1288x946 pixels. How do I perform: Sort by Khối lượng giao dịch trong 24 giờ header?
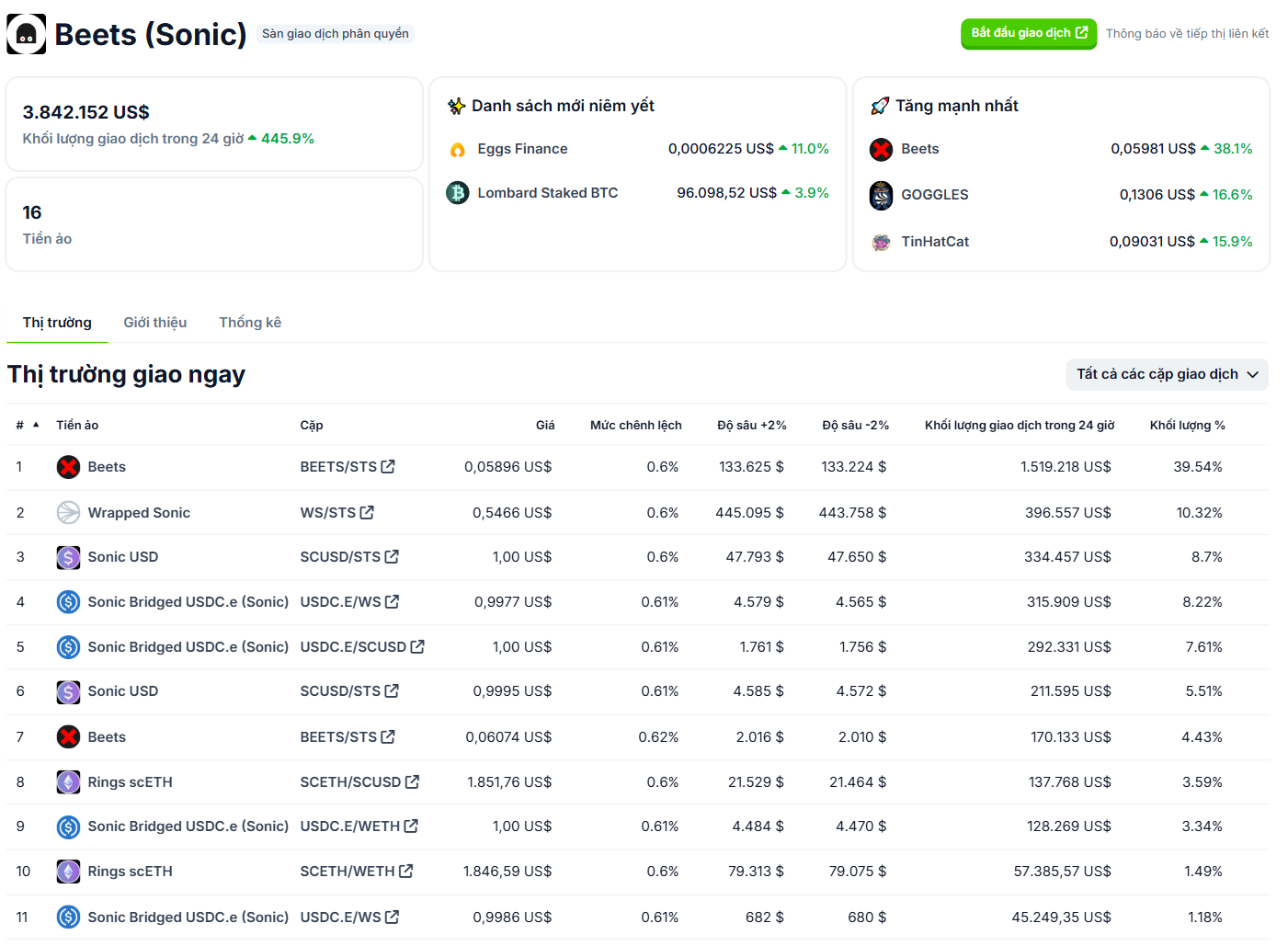(x=1020, y=425)
